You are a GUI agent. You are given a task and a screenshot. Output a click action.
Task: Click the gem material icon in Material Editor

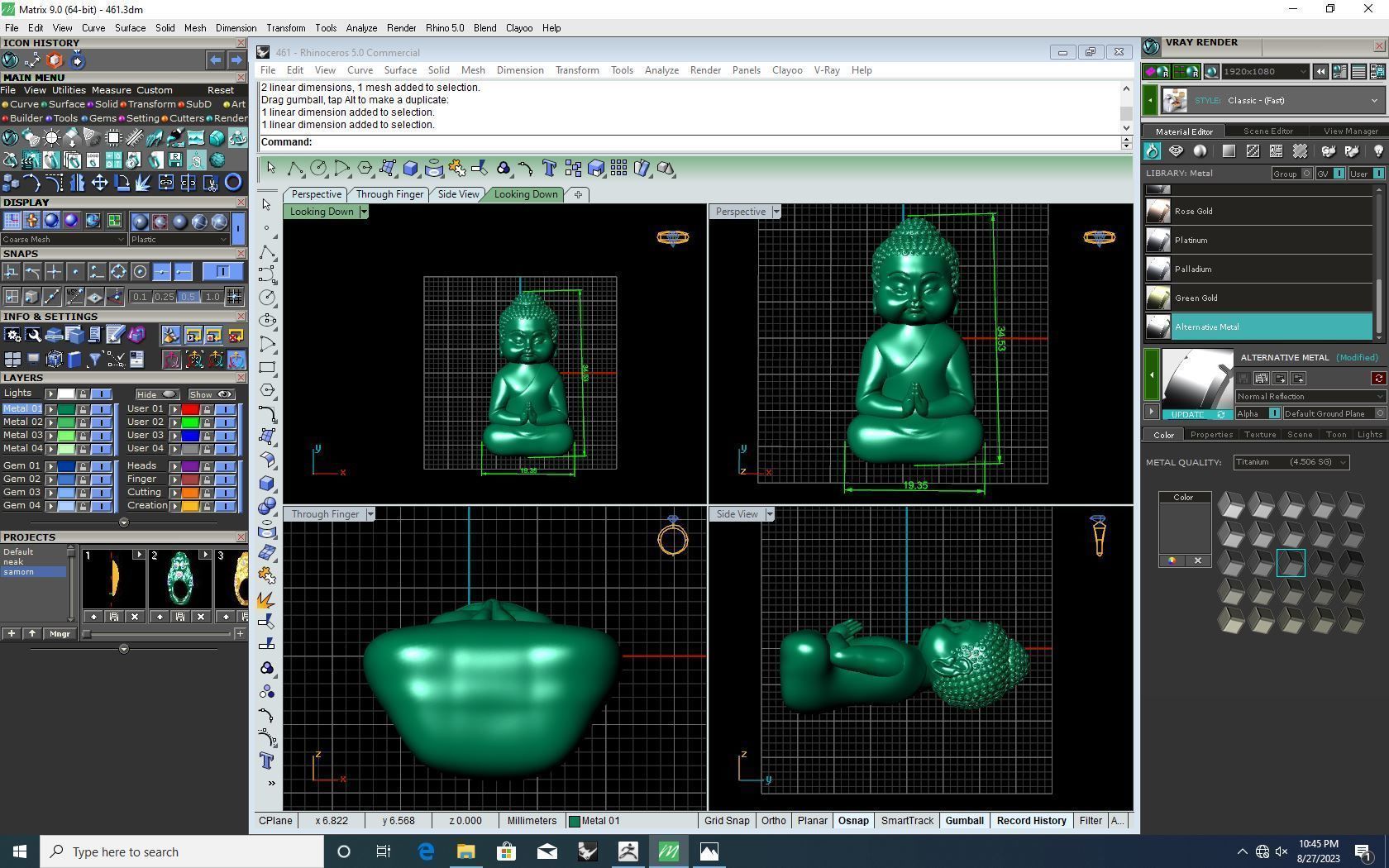[1177, 150]
